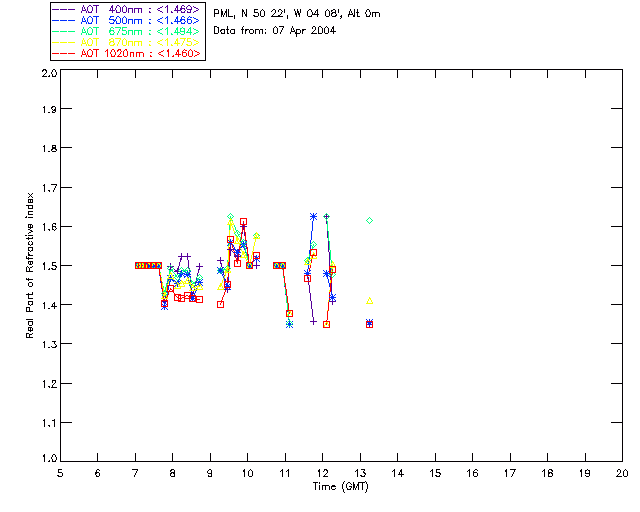Click the y-axis tick label '1.0'
Viewport: 640px width, 512px height.
coord(49,458)
